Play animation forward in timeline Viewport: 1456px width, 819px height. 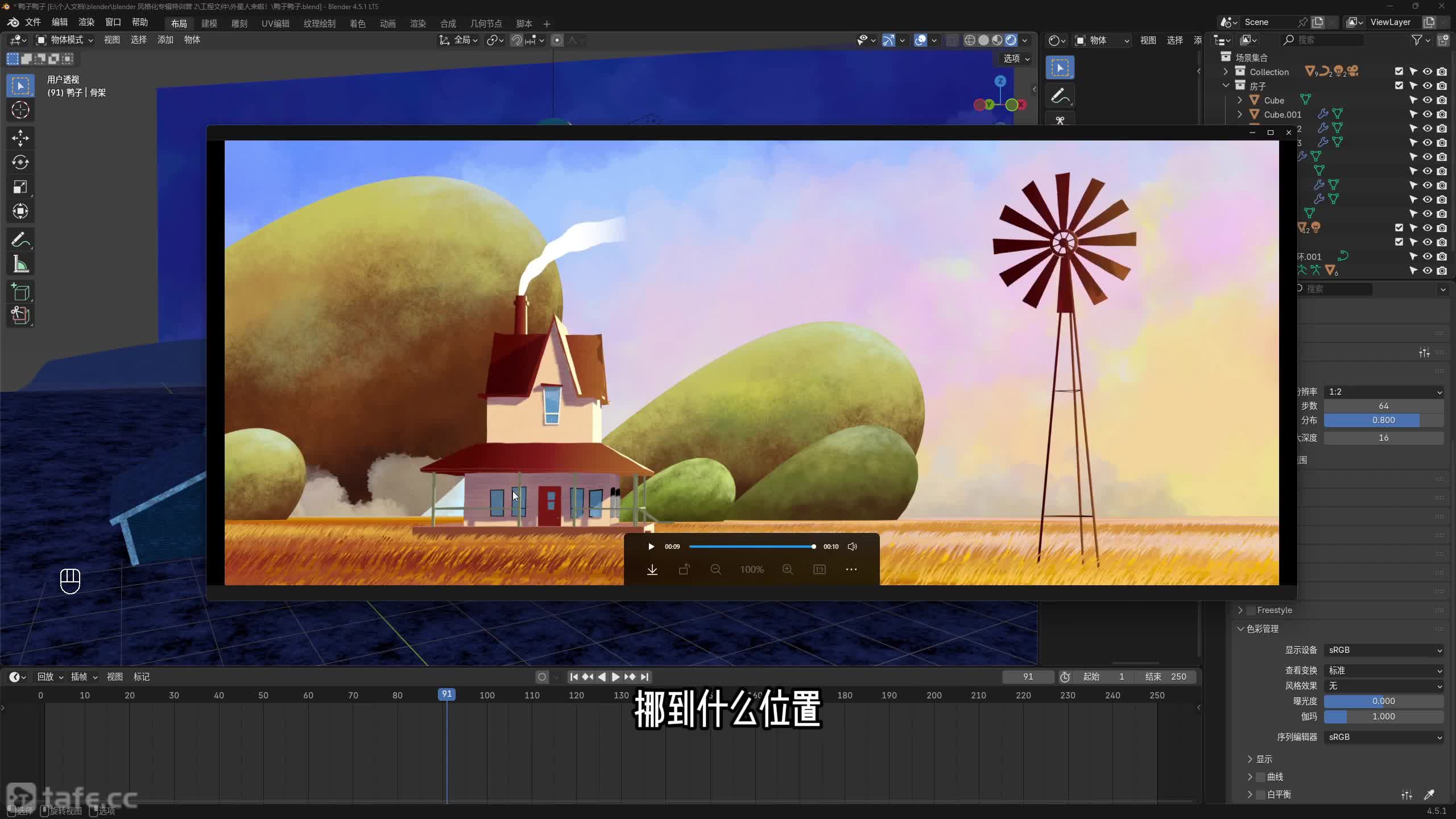pyautogui.click(x=615, y=677)
